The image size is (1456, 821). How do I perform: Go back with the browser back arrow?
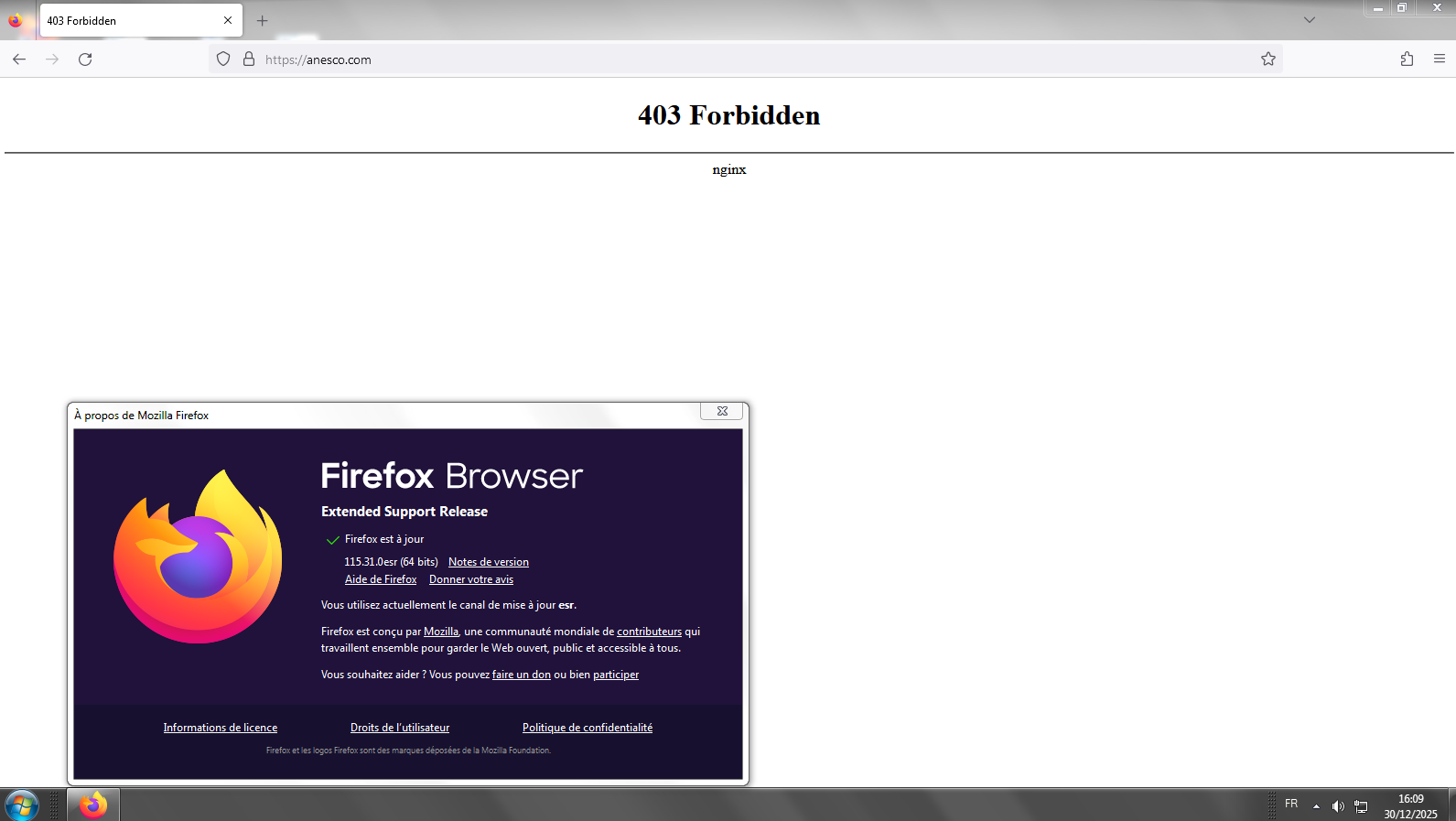point(19,59)
